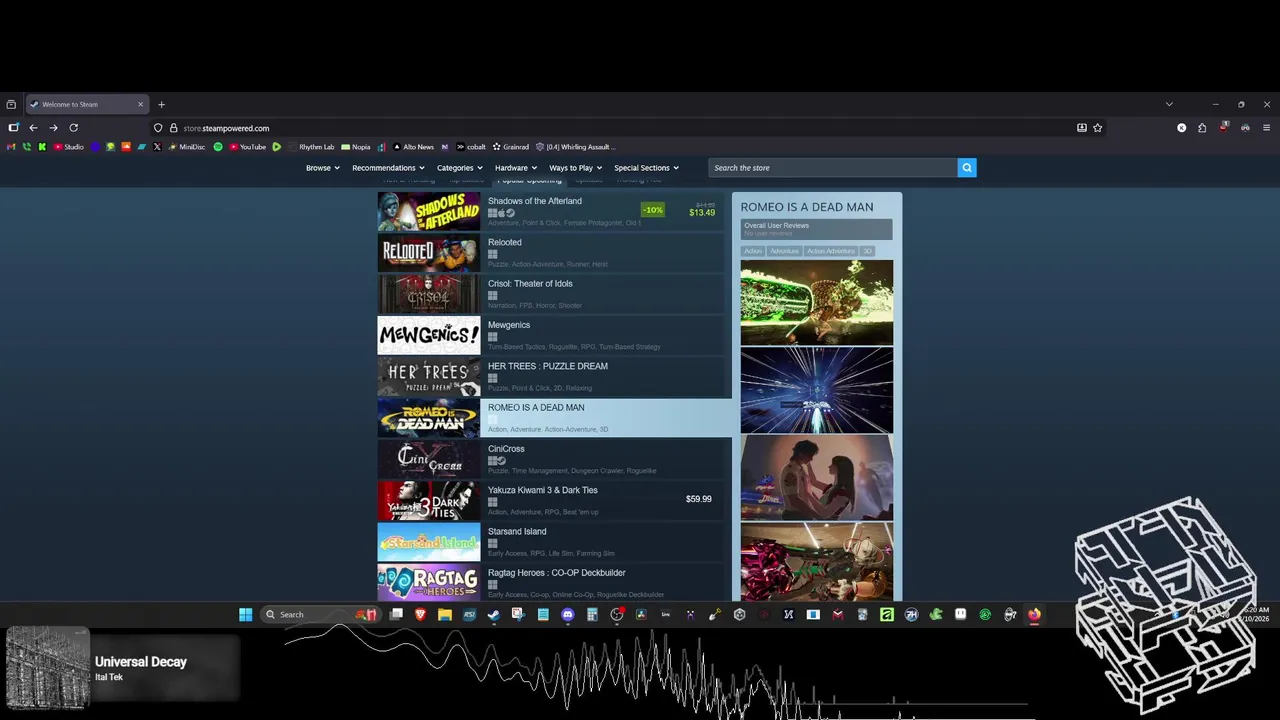The height and width of the screenshot is (720, 1280).
Task: Open the Firefox hamburger application menu
Action: (x=1266, y=128)
